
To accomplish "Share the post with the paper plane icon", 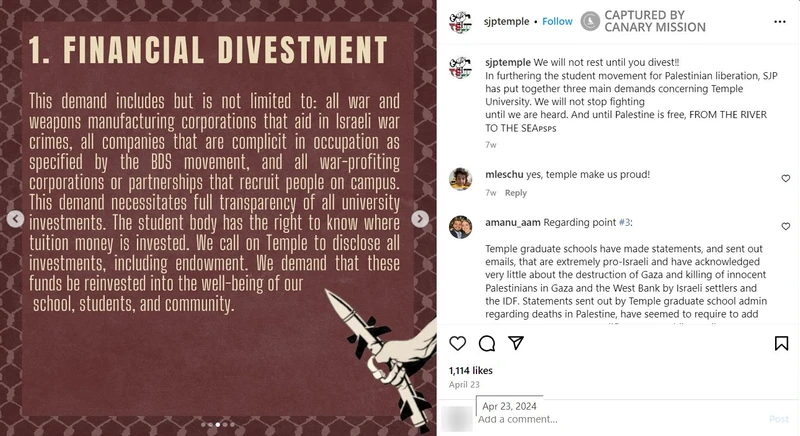I will point(517,343).
